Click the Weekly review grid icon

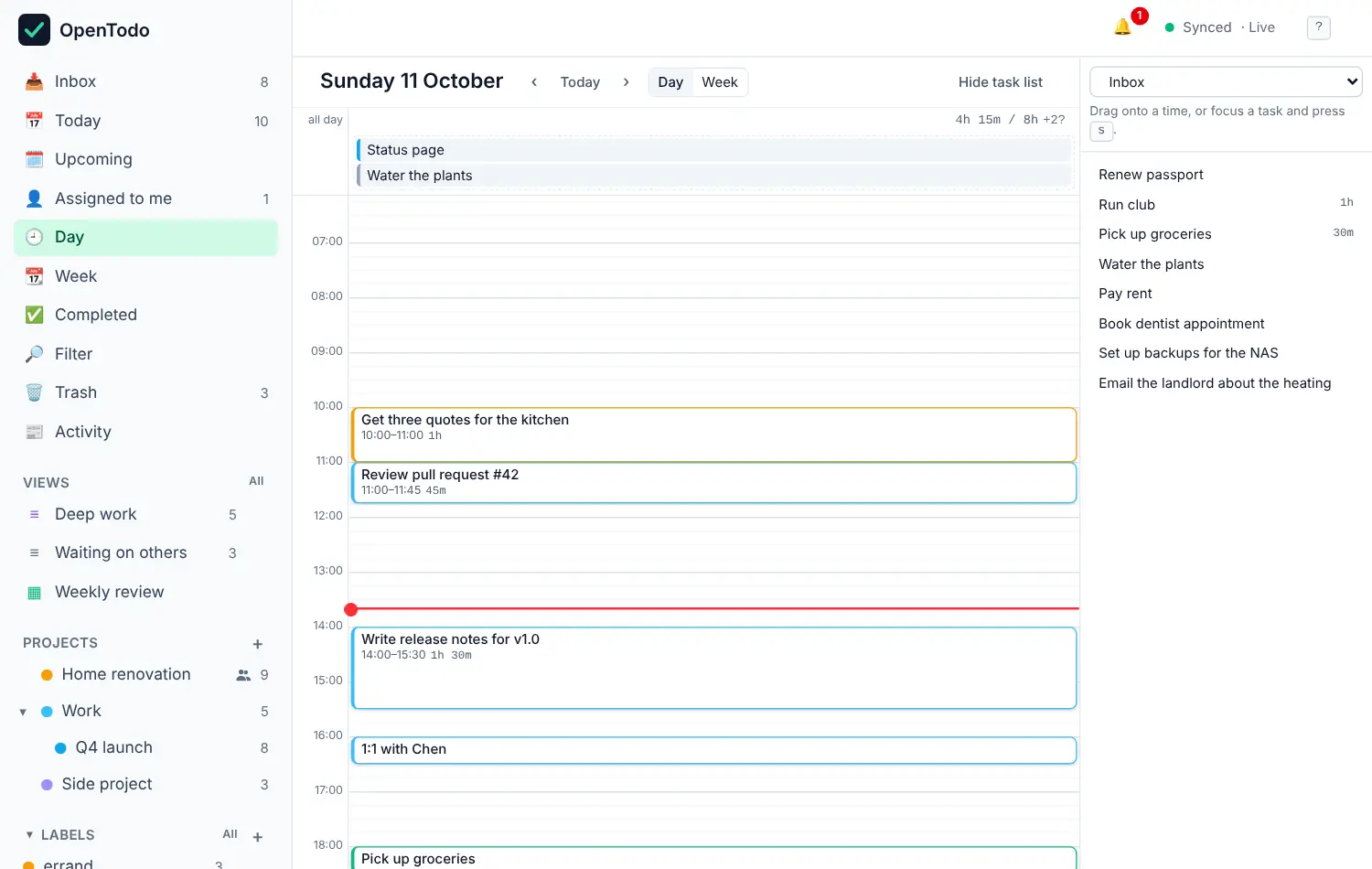point(34,592)
